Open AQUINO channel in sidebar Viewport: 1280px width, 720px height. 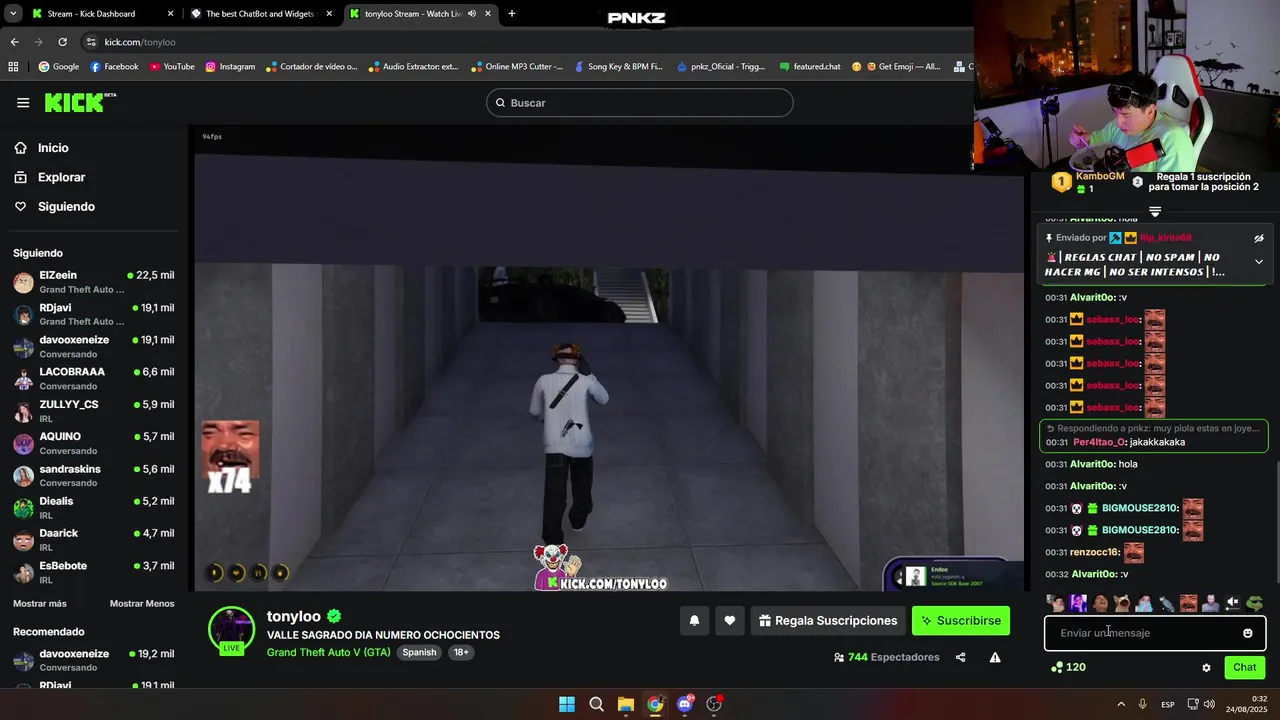(94, 443)
